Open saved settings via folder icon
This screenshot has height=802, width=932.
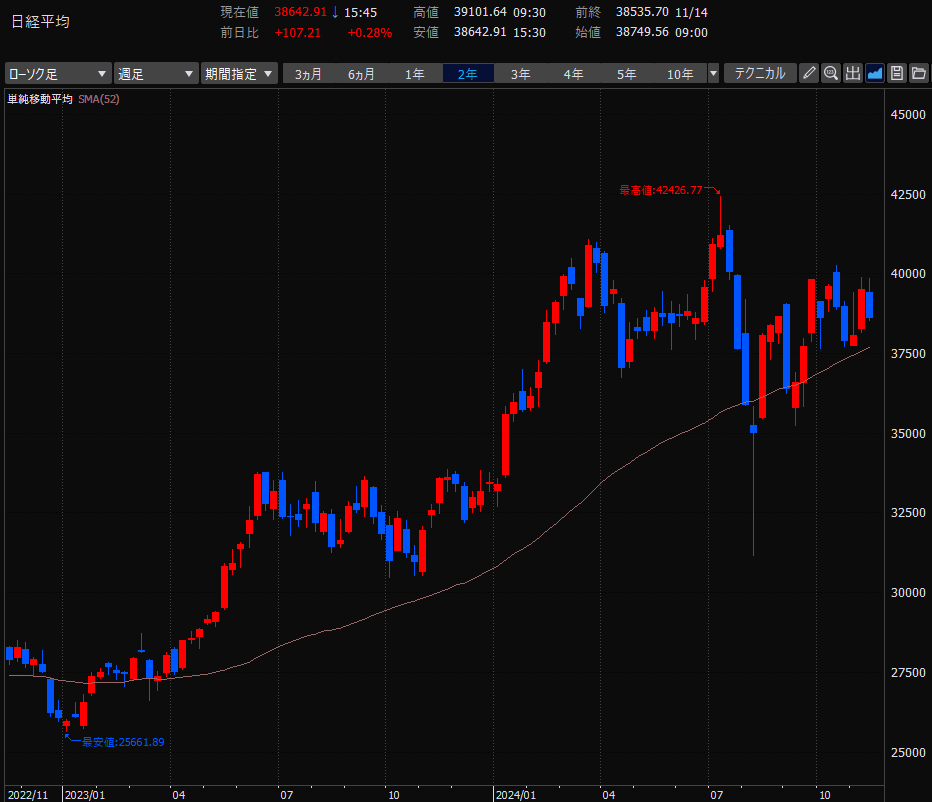919,73
